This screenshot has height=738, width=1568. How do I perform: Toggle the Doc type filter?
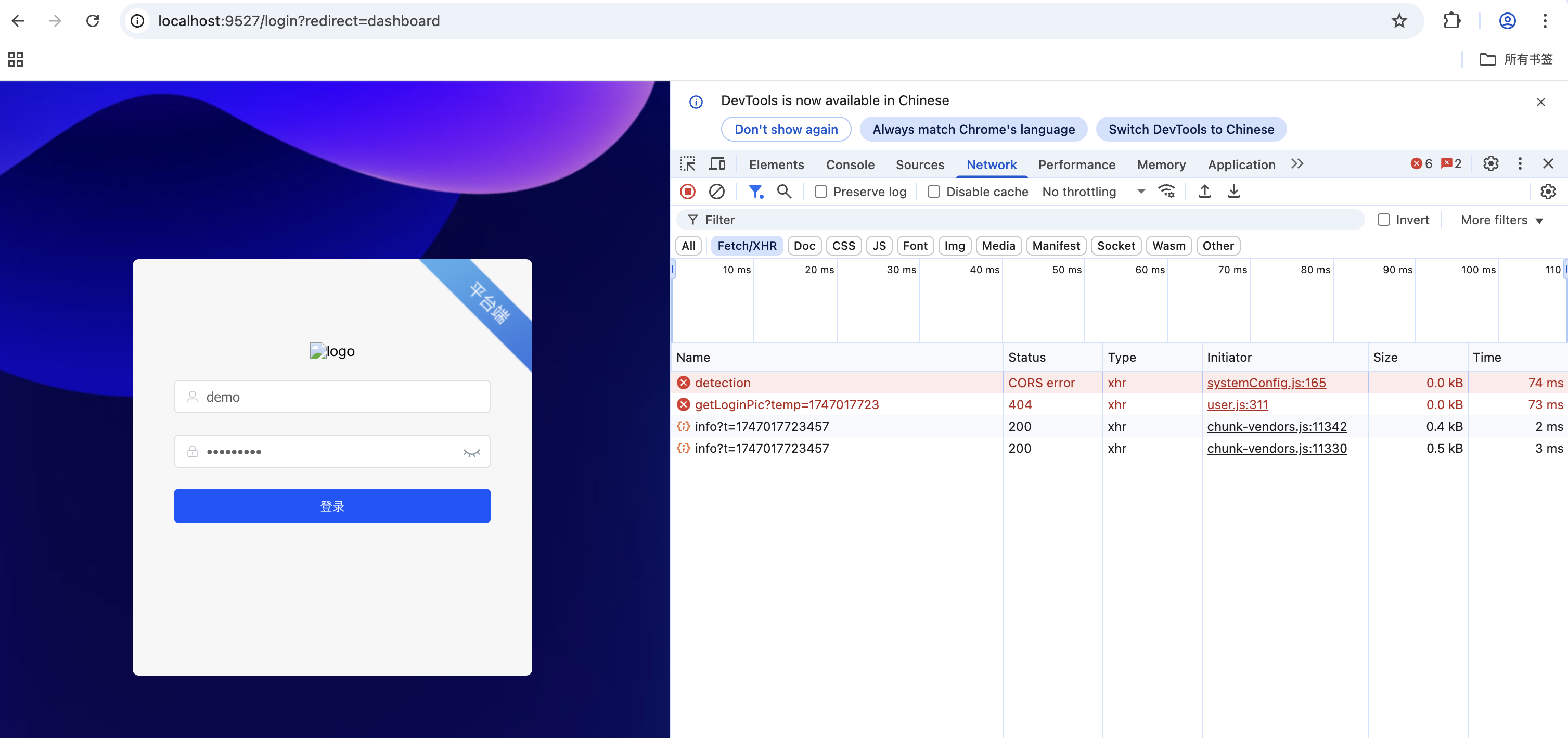804,246
